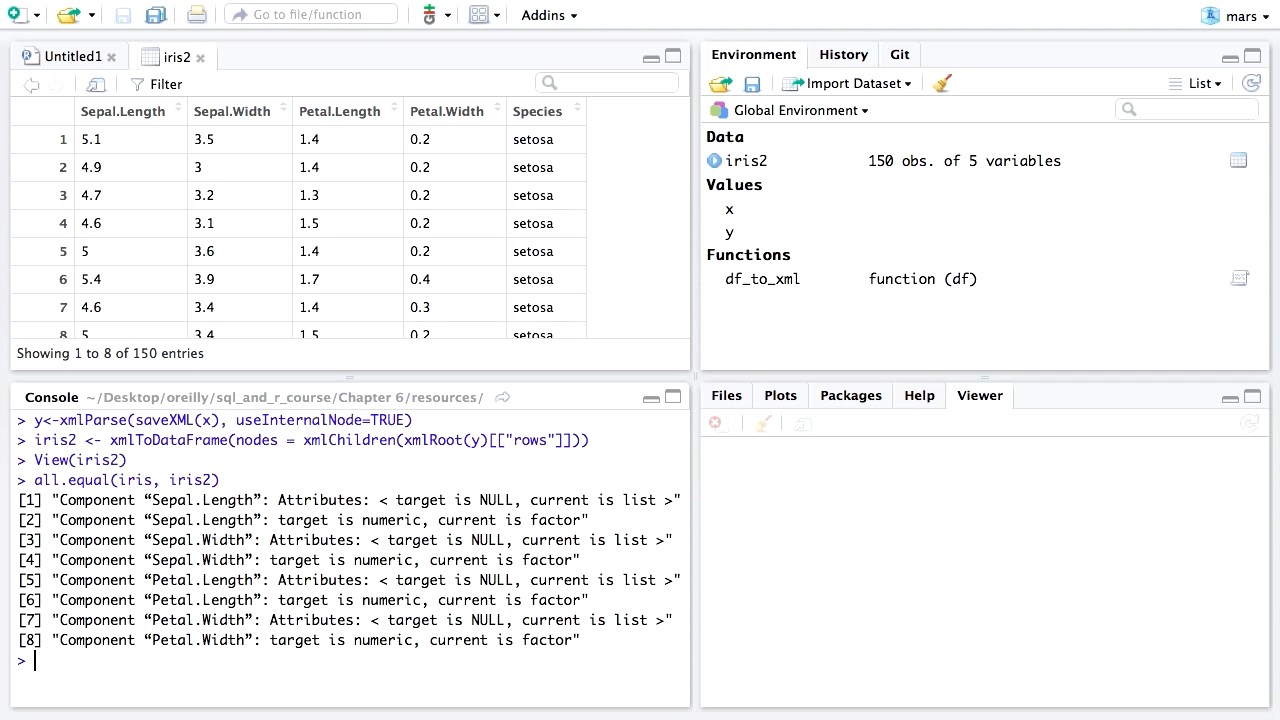
Task: Open the Git version control toolbar icon
Action: (x=429, y=15)
